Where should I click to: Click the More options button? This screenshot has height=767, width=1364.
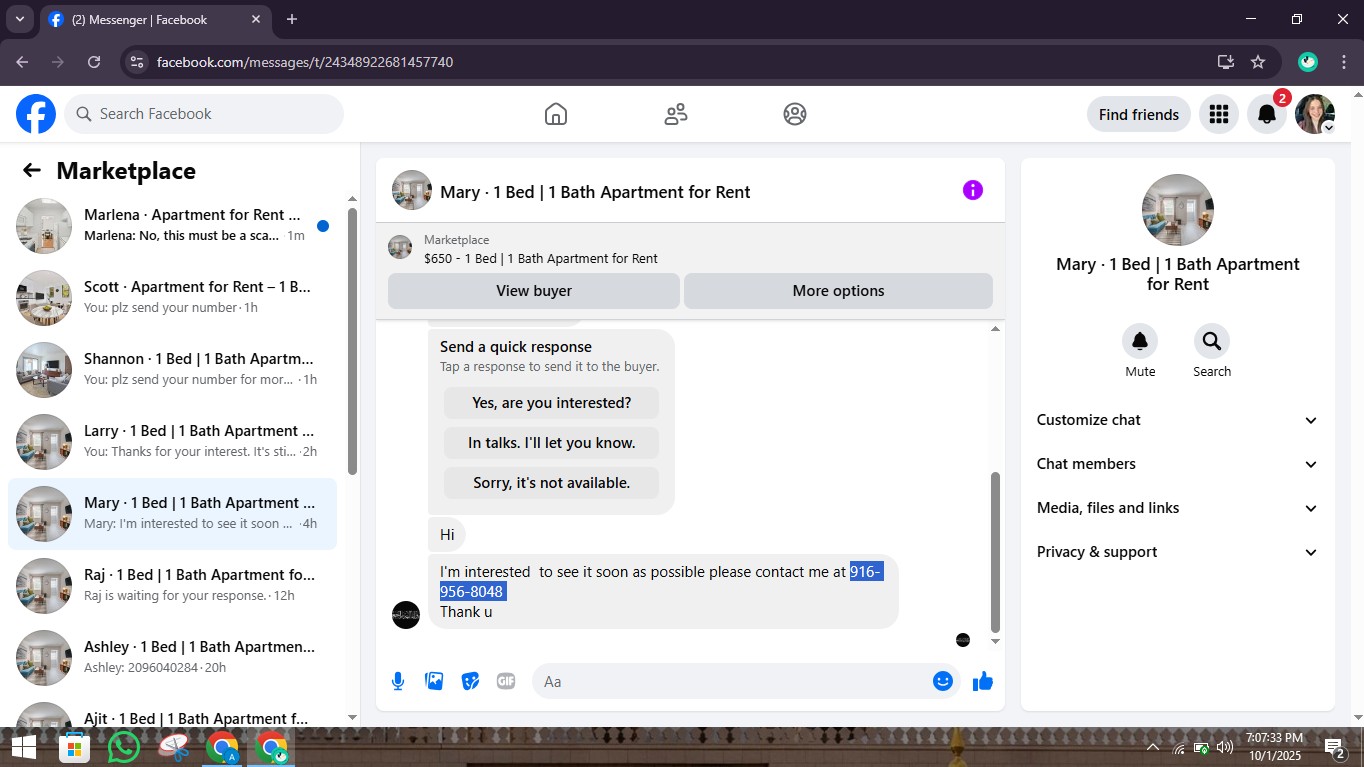point(838,291)
